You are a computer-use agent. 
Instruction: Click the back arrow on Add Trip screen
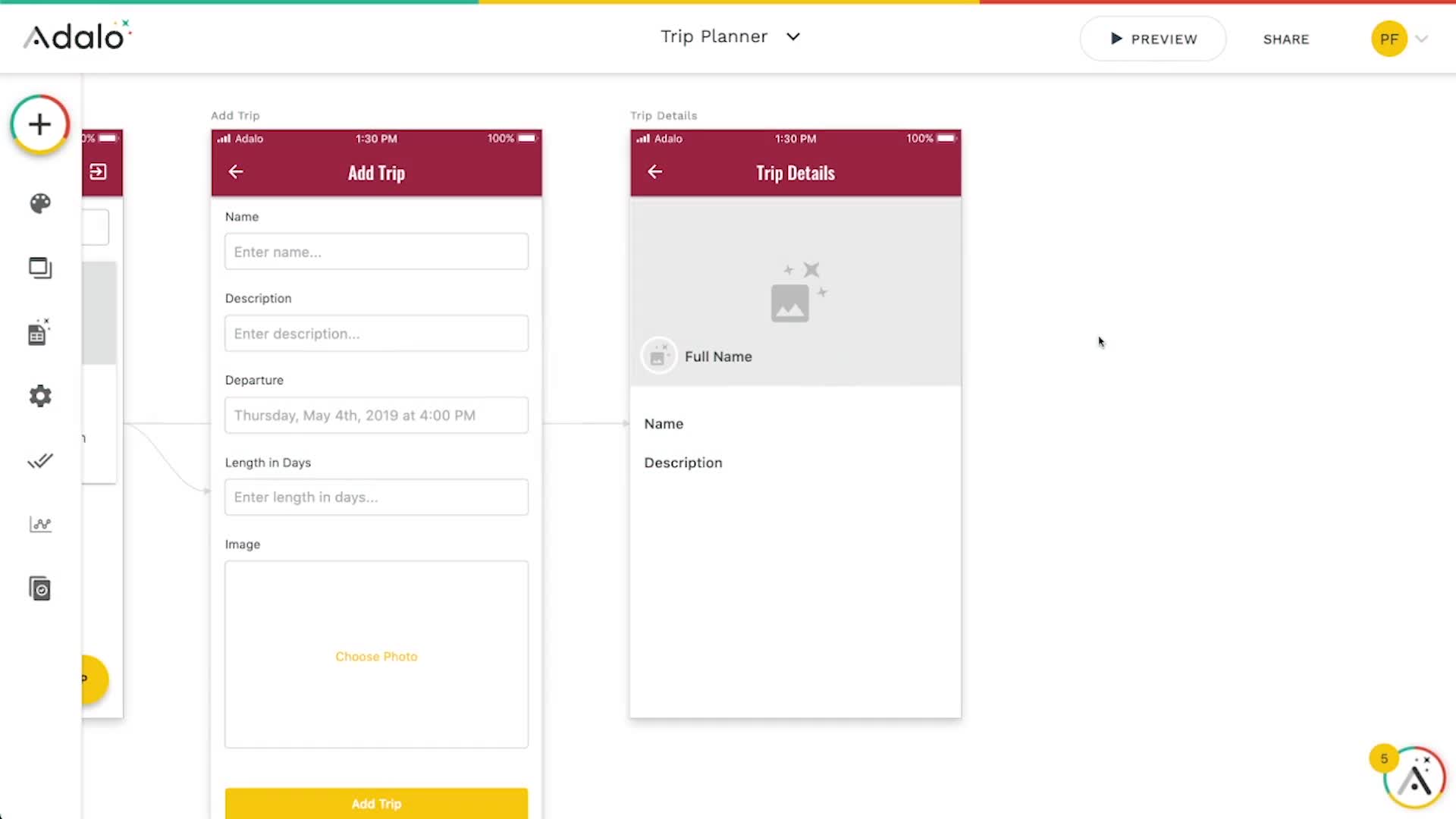pos(236,172)
